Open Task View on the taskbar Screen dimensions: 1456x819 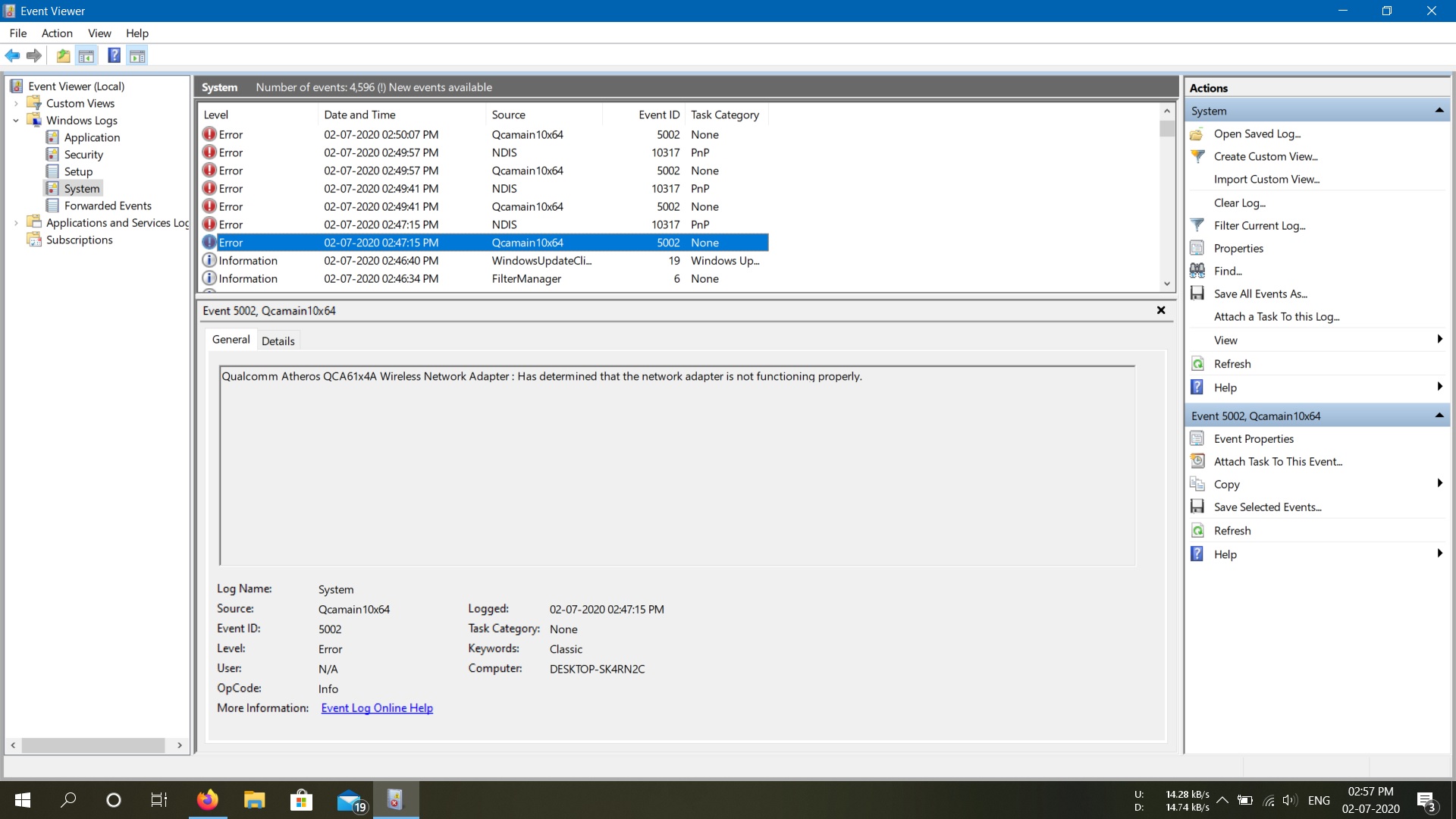pyautogui.click(x=158, y=800)
